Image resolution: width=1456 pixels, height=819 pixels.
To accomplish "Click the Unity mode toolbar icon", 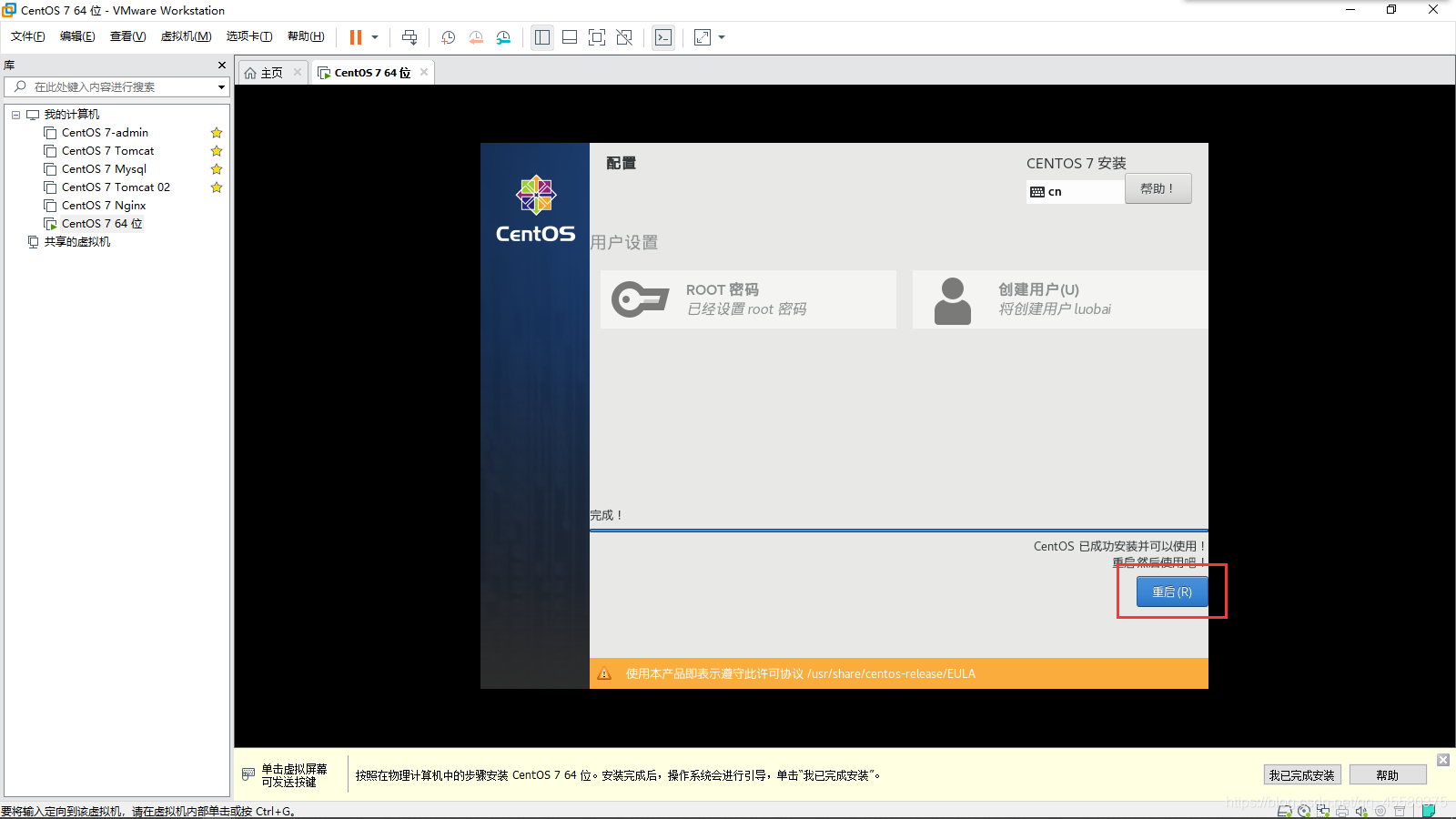I will 624,37.
